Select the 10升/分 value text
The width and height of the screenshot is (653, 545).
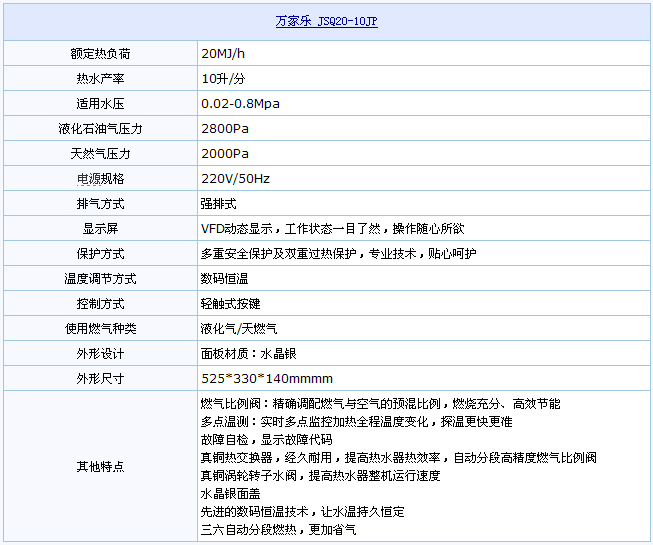pos(224,78)
